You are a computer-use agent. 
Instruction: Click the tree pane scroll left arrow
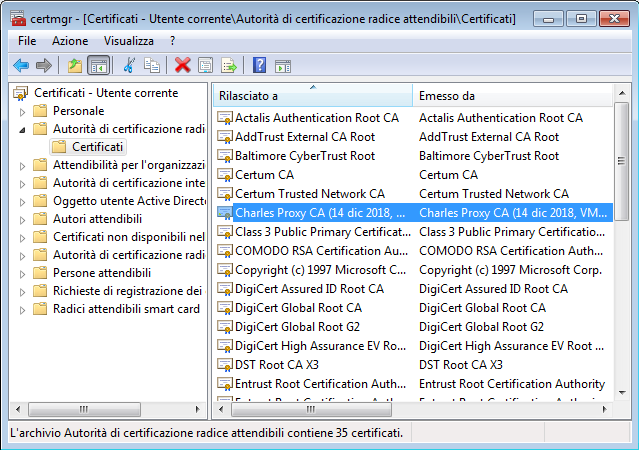coord(18,409)
